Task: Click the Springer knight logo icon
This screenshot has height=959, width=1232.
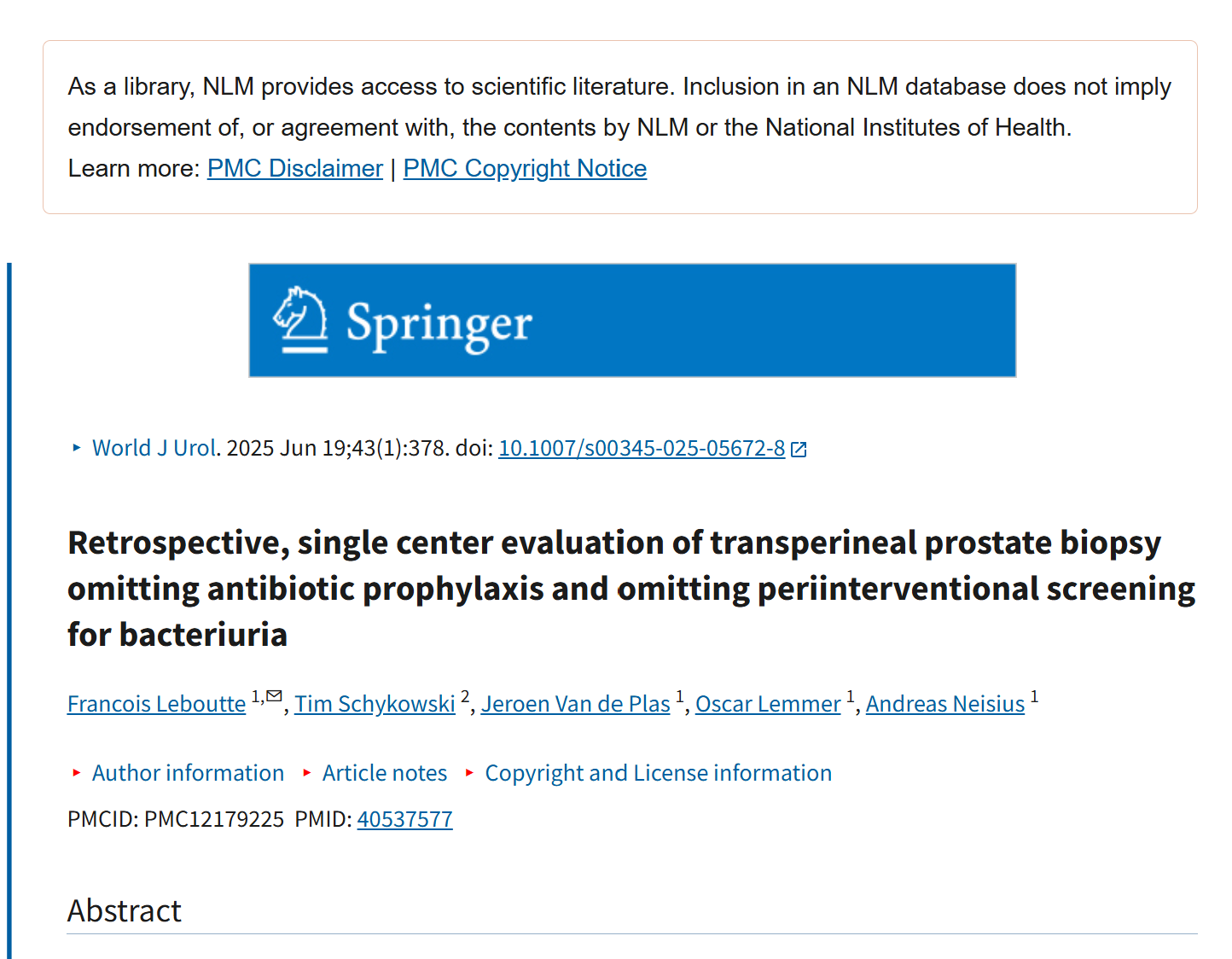Action: [300, 319]
